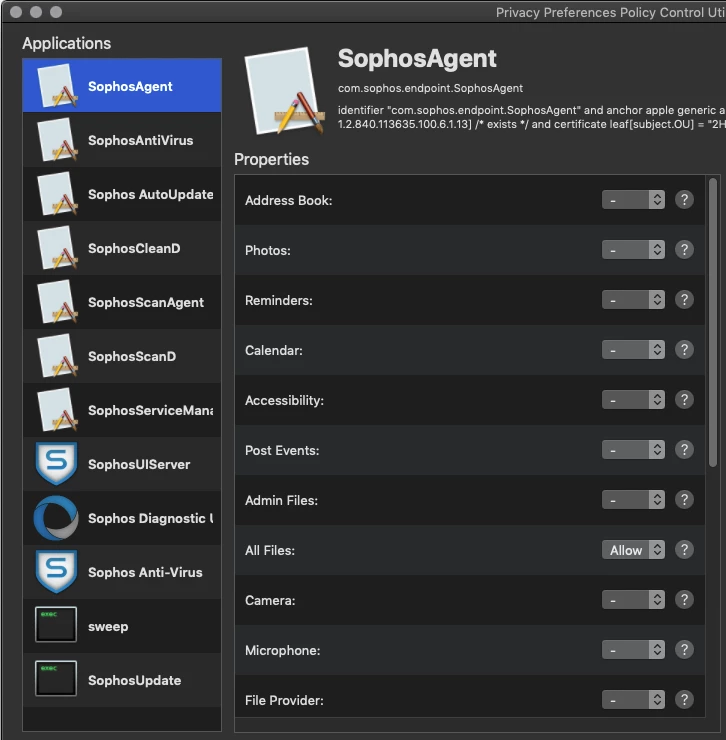The width and height of the screenshot is (726, 740).
Task: Click the window zoom button
Action: tap(56, 12)
